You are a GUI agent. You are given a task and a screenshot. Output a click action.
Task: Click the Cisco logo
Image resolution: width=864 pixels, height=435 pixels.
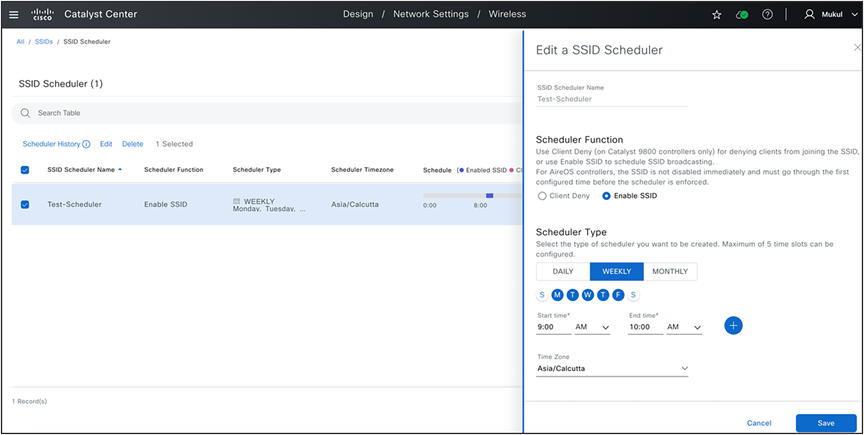(42, 14)
